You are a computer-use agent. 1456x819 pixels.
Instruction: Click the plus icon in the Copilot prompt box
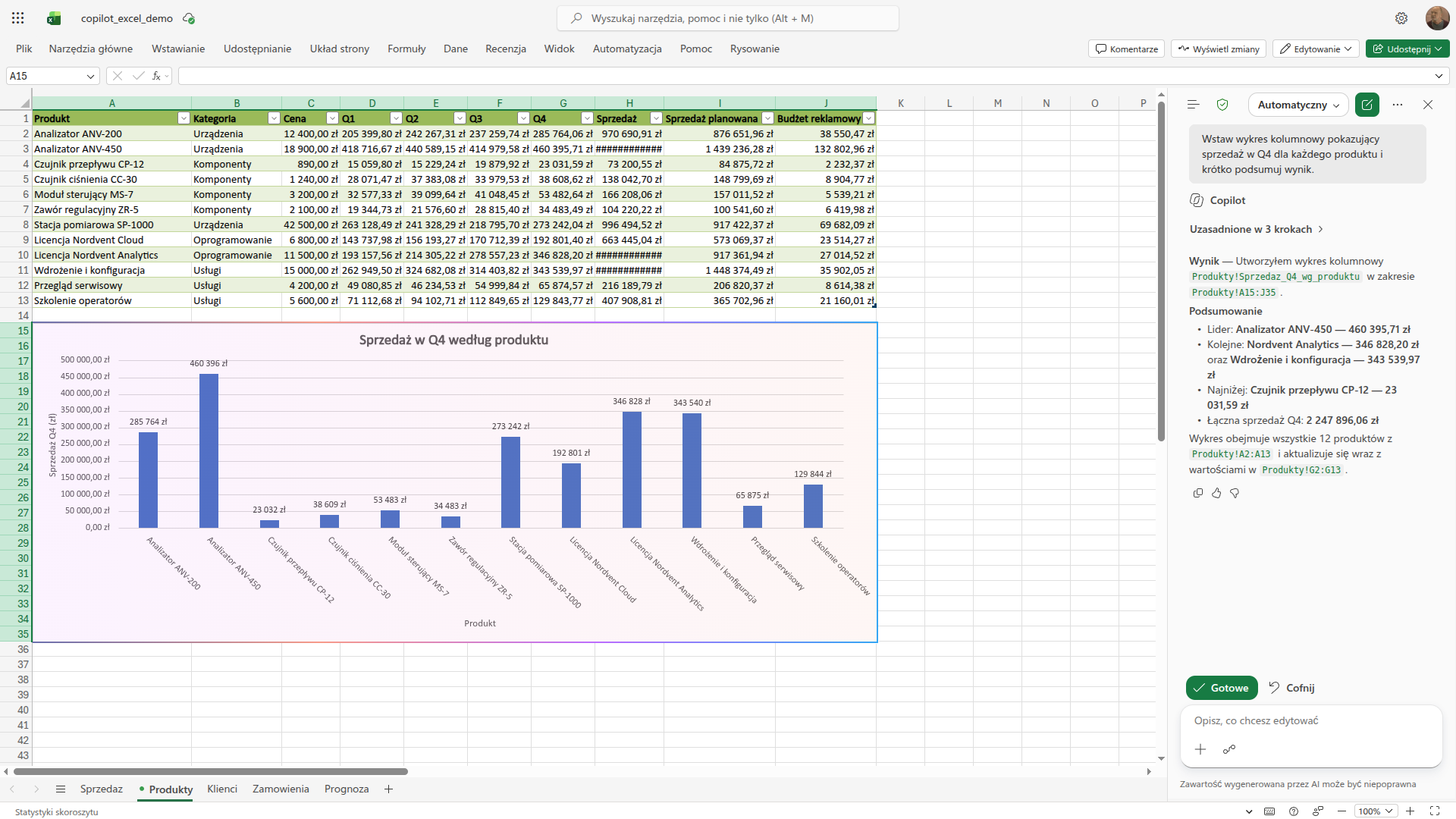[1200, 749]
